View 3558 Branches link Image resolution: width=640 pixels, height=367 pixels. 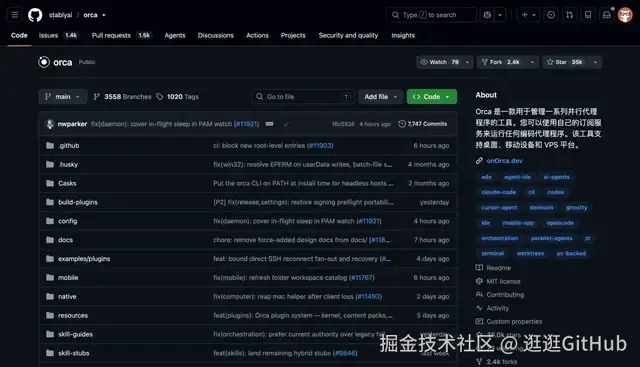(x=122, y=97)
